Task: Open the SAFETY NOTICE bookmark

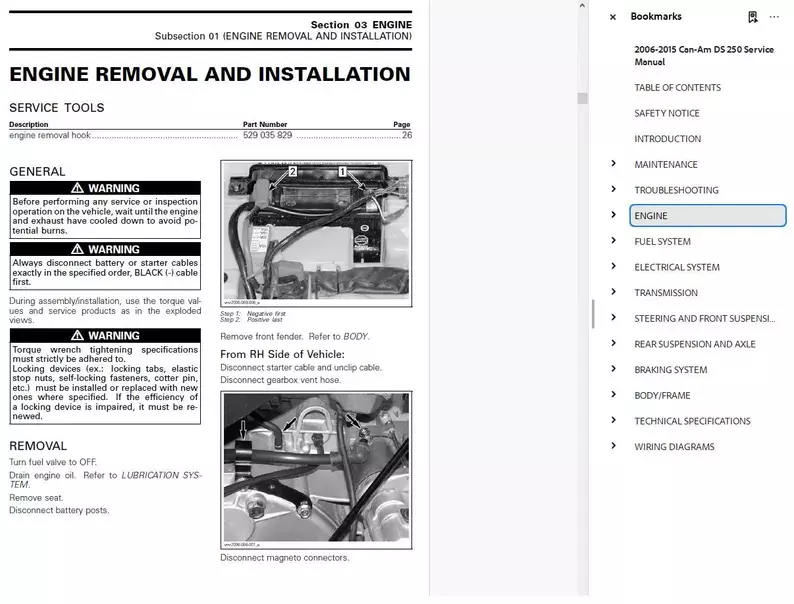Action: tap(667, 114)
